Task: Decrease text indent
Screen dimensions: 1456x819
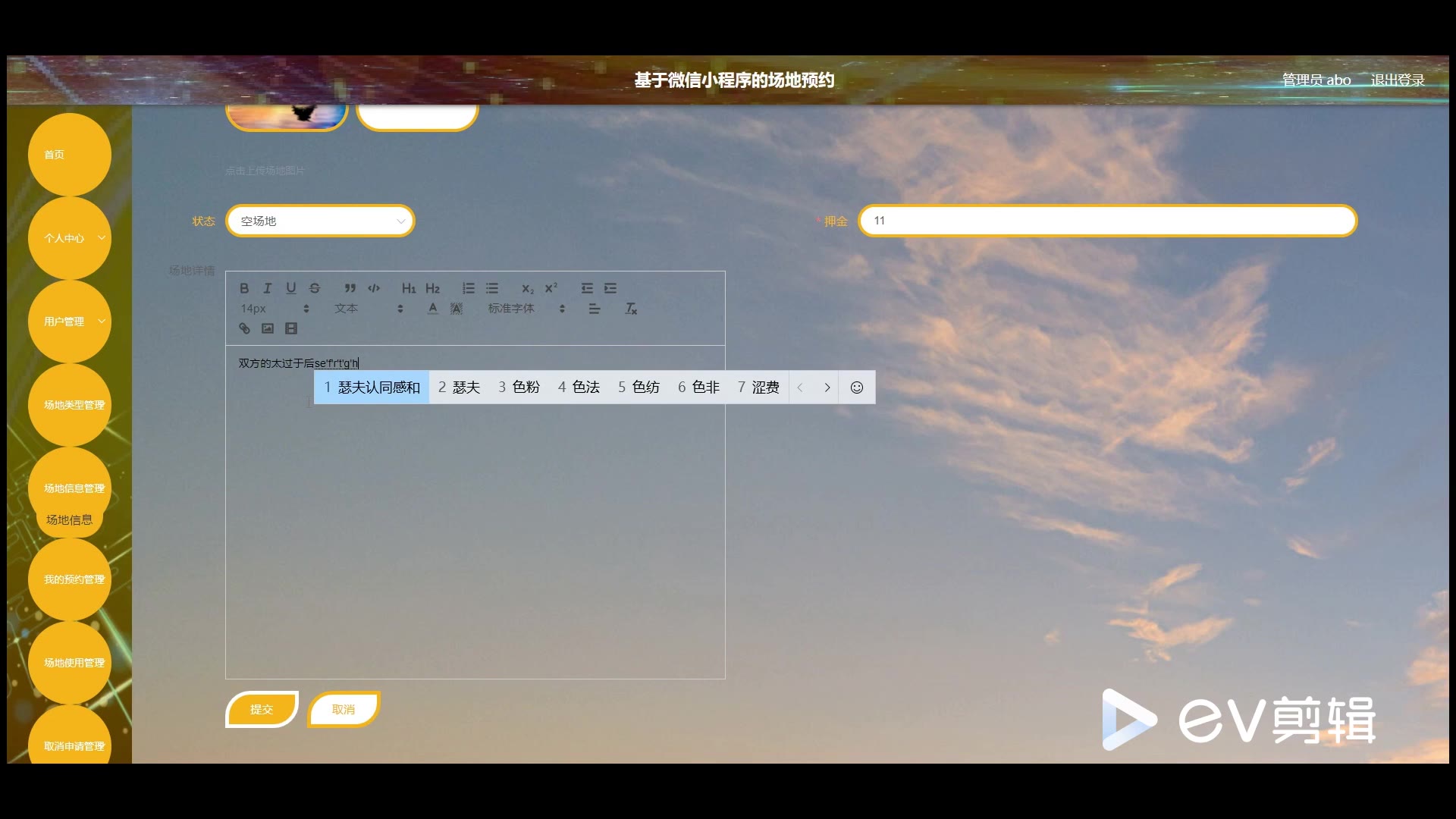Action: (x=587, y=288)
